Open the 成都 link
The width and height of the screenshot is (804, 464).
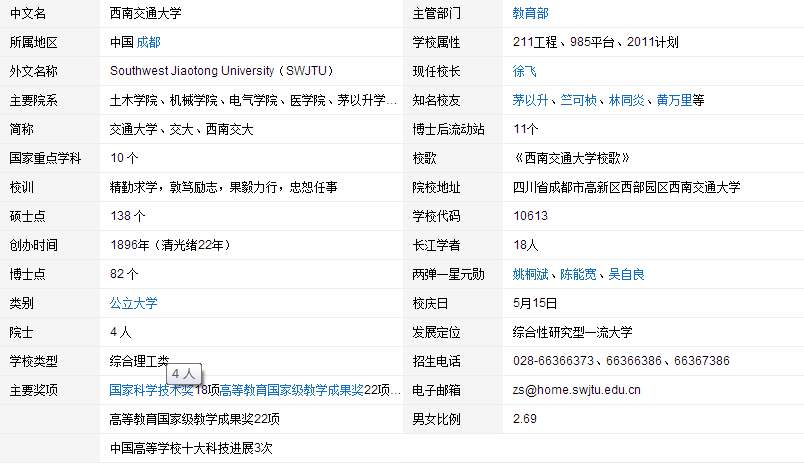click(148, 42)
